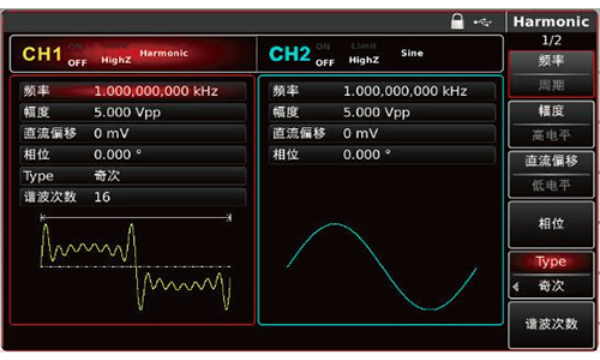Select the CH1 频率 1.000,000,000 kHz field
600x360 pixels.
[x=132, y=91]
